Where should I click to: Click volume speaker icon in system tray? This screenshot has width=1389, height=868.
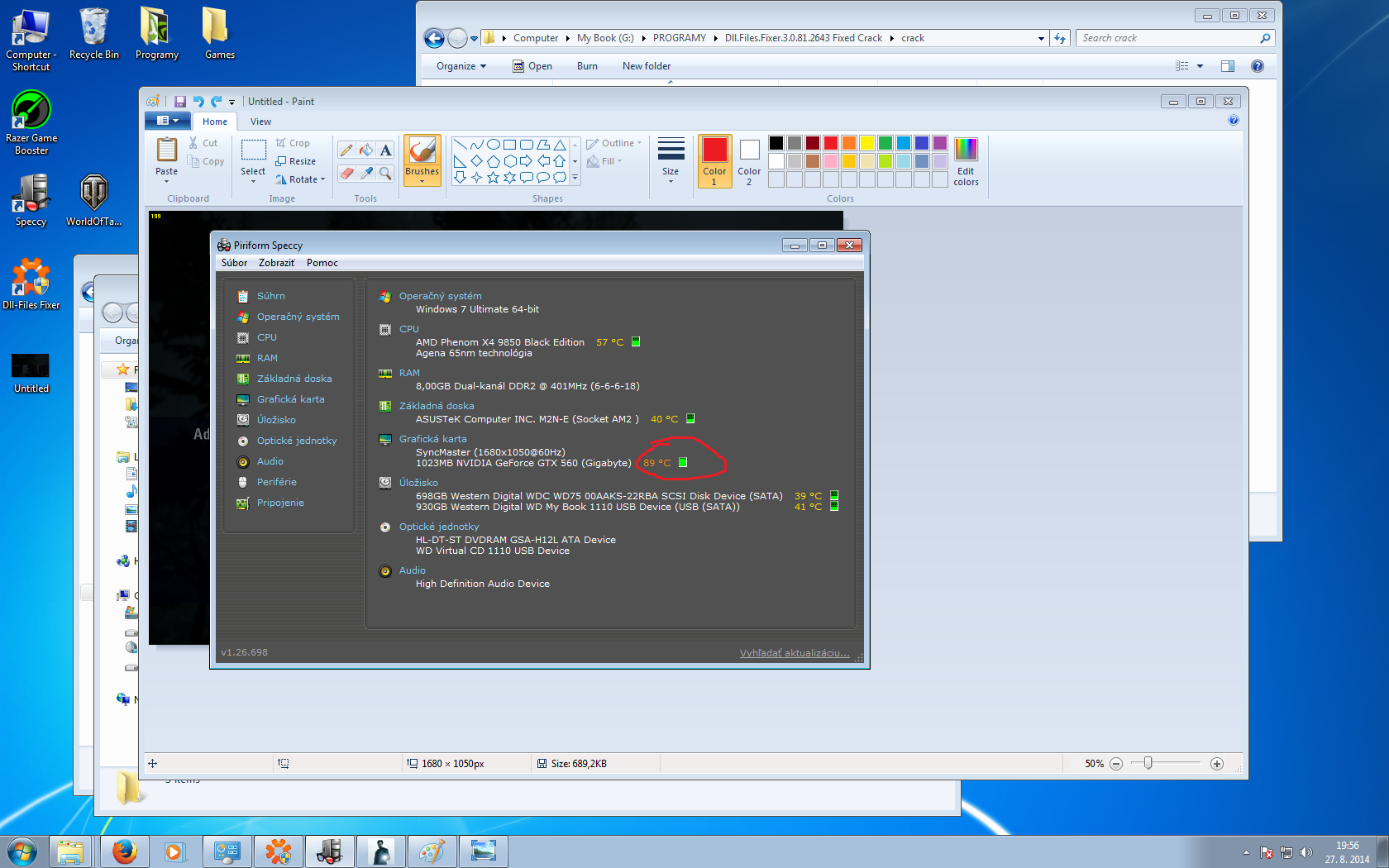[1305, 852]
